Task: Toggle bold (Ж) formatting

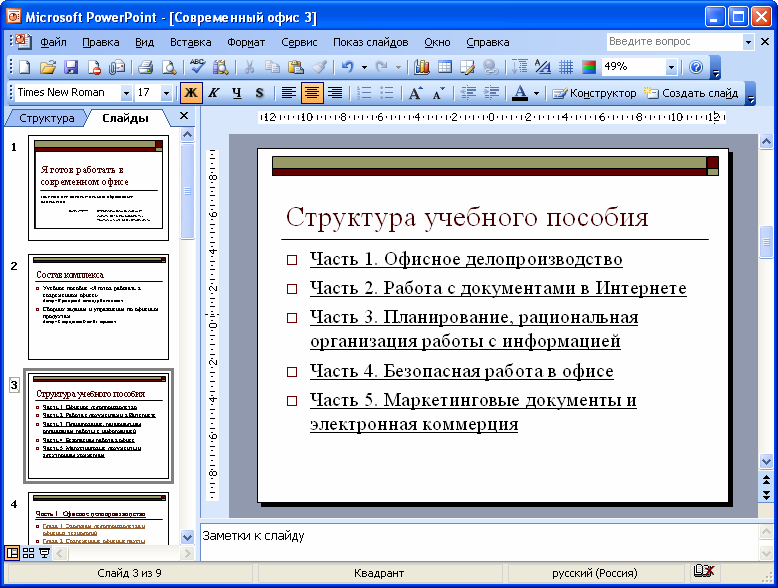Action: [191, 93]
